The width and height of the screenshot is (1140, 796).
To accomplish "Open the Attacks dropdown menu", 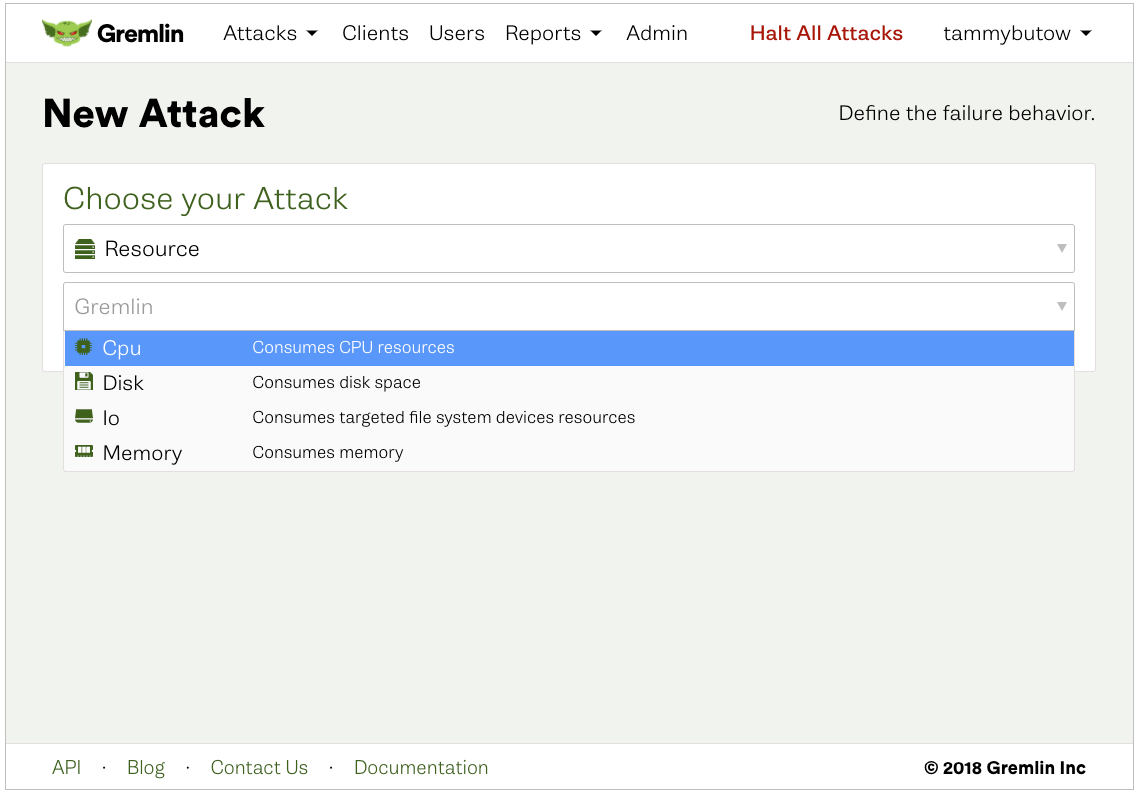I will coord(270,33).
